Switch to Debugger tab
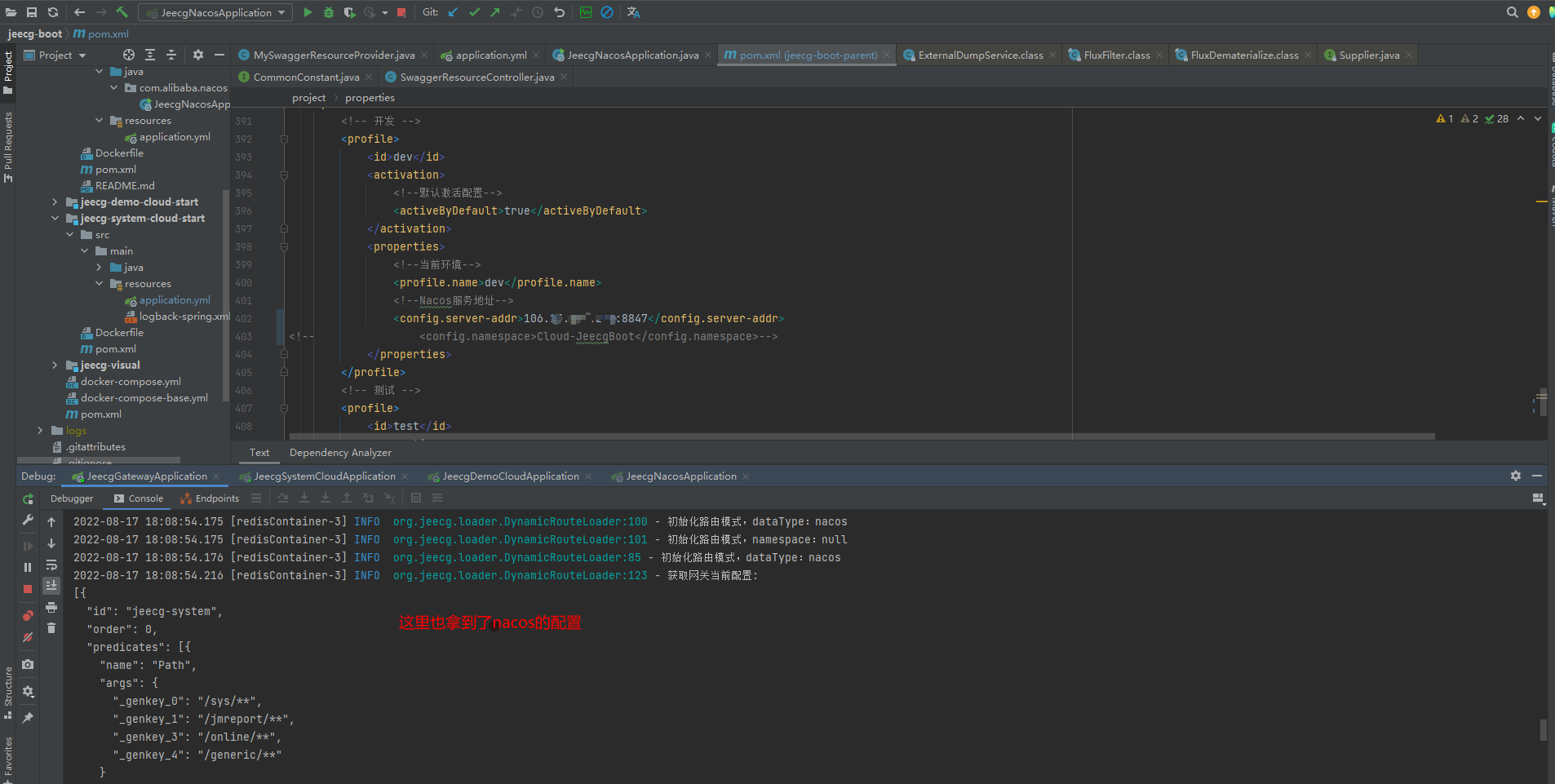This screenshot has height=784, width=1555. [x=72, y=498]
